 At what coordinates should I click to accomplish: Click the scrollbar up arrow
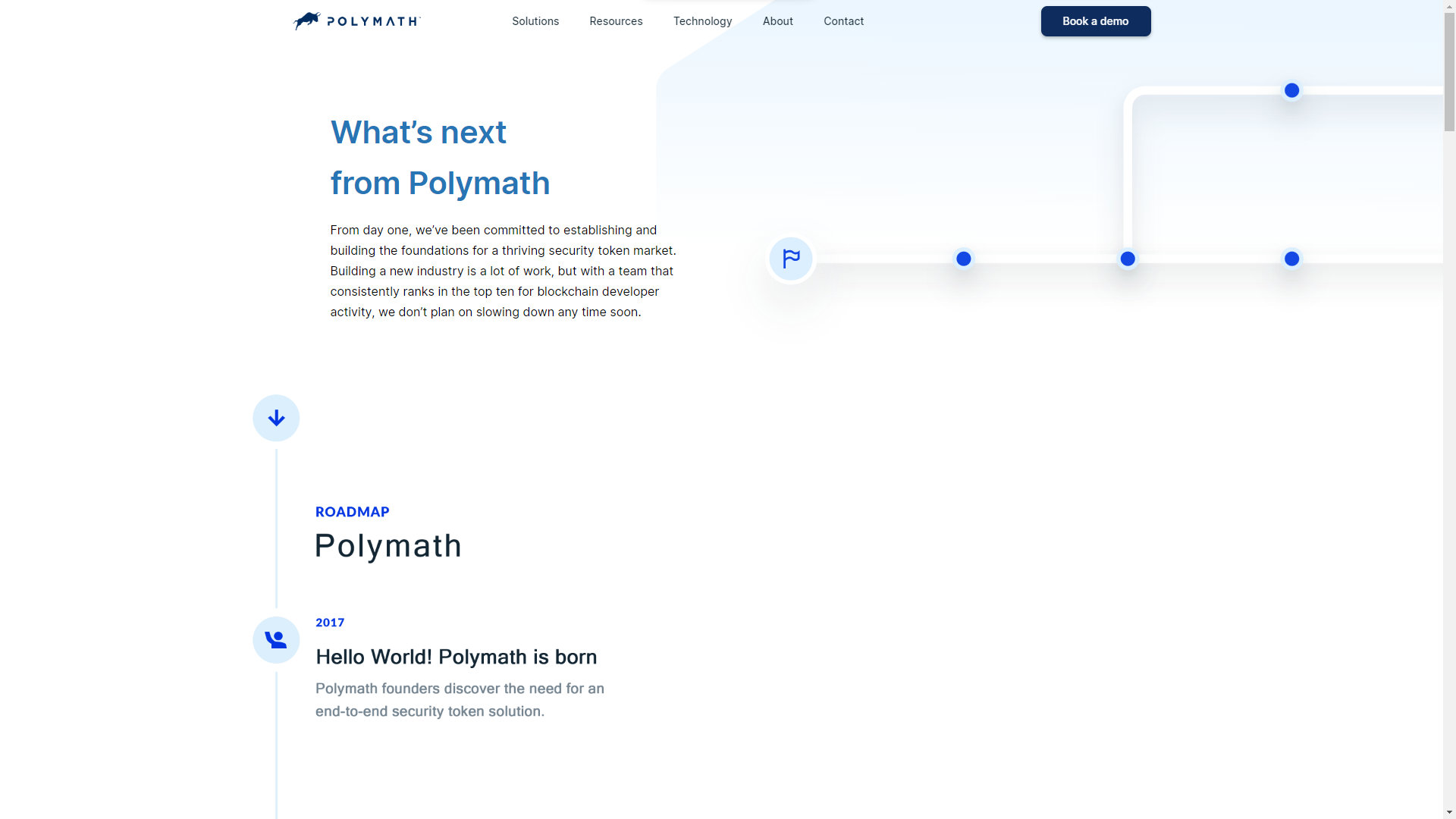click(x=1449, y=5)
